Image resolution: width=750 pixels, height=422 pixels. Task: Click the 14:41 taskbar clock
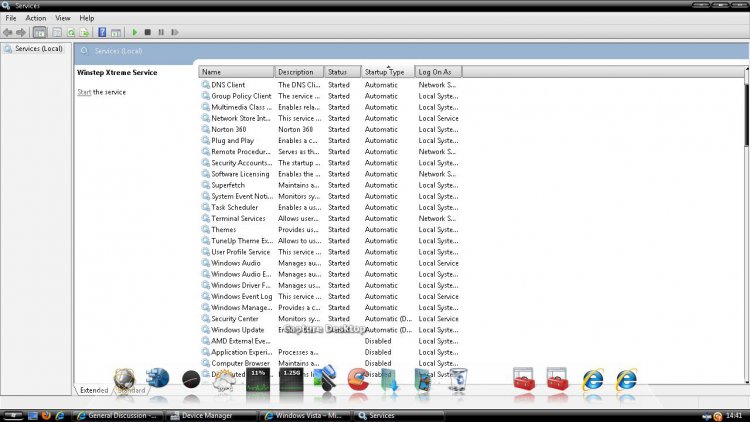tap(734, 415)
